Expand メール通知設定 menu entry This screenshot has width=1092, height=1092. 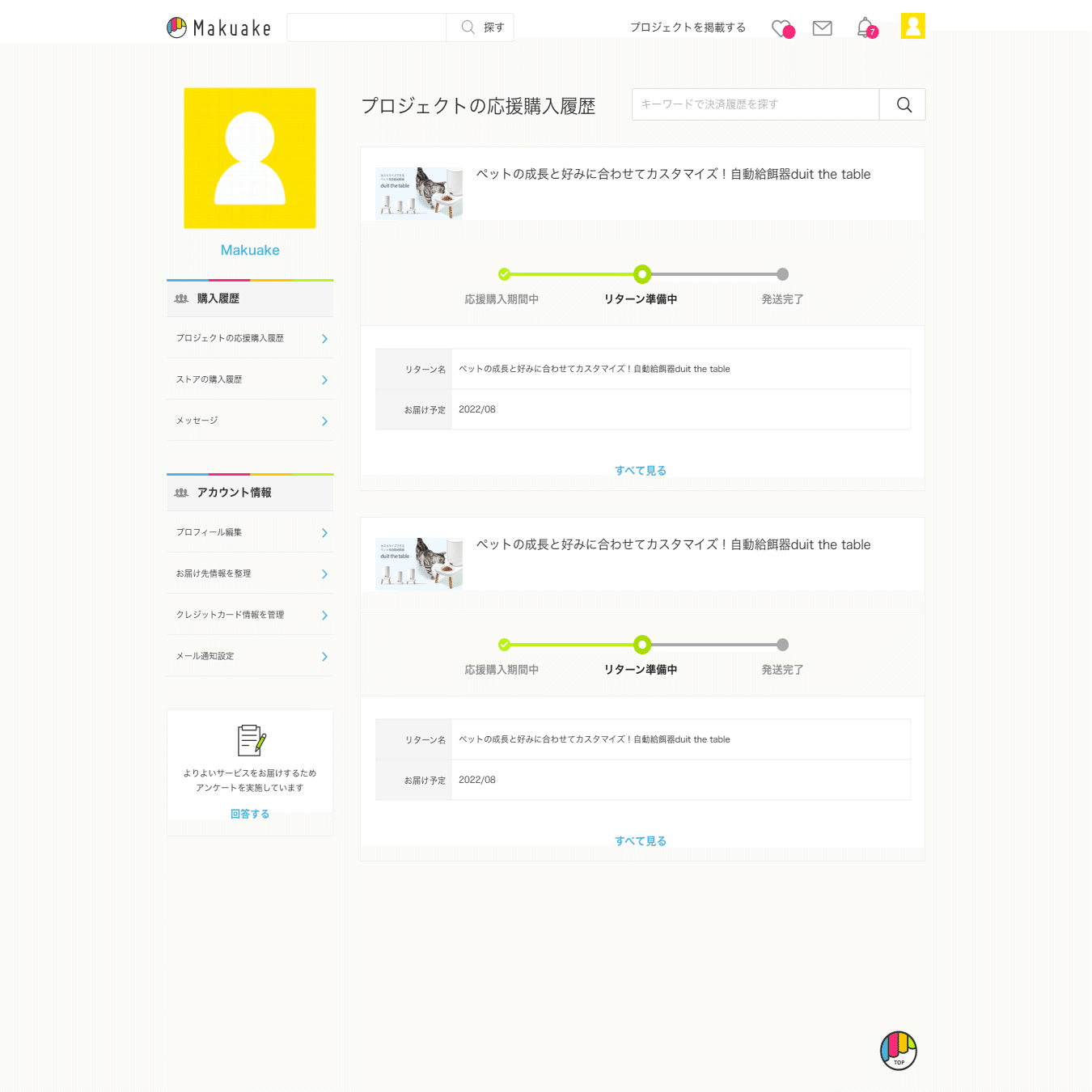pyautogui.click(x=249, y=655)
